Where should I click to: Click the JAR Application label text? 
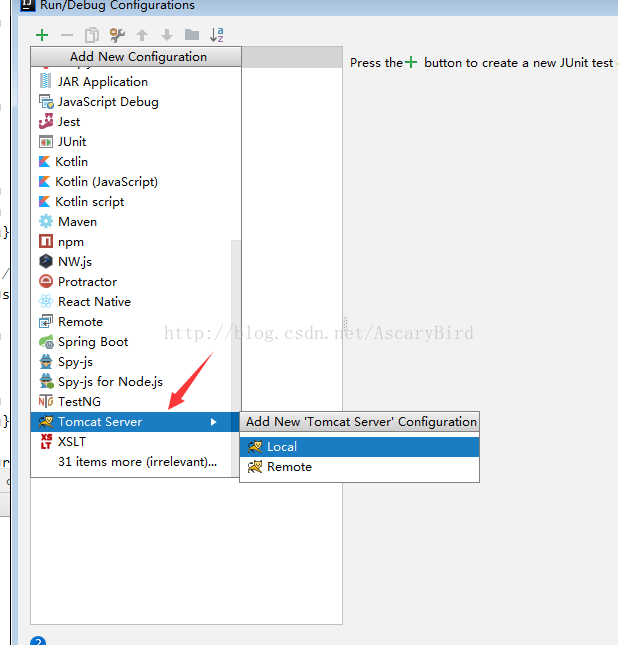[102, 82]
